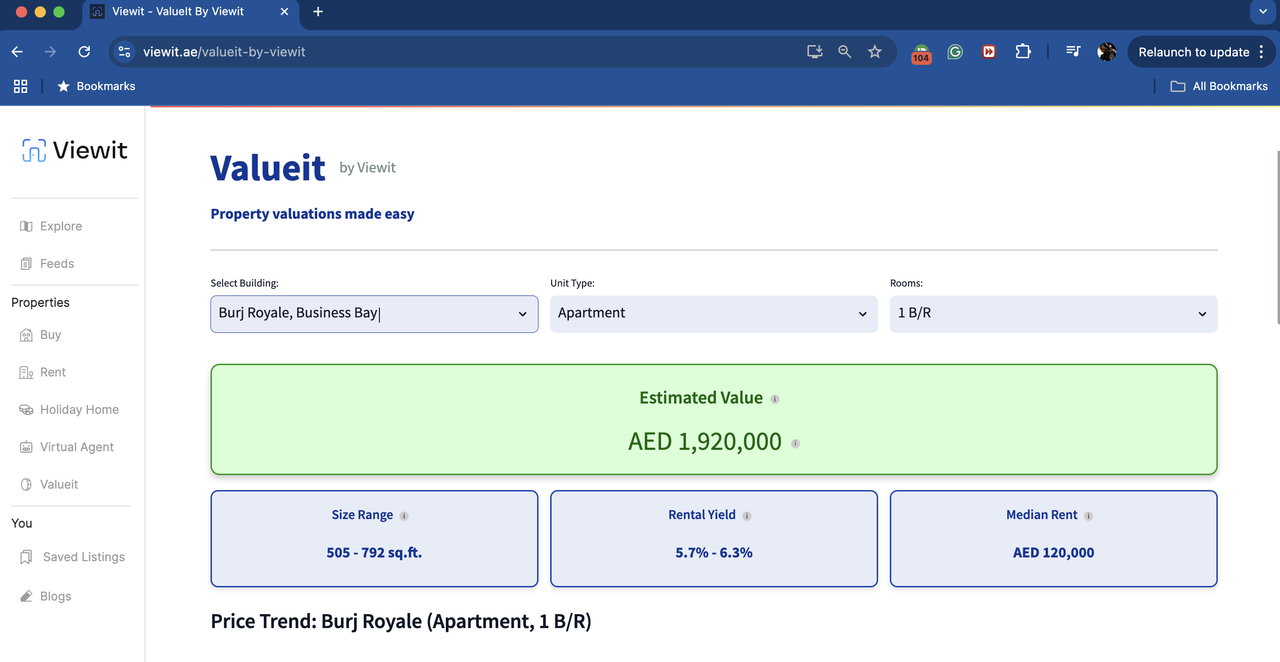
Task: Click info icon next to Median Rent
Action: coord(1088,516)
